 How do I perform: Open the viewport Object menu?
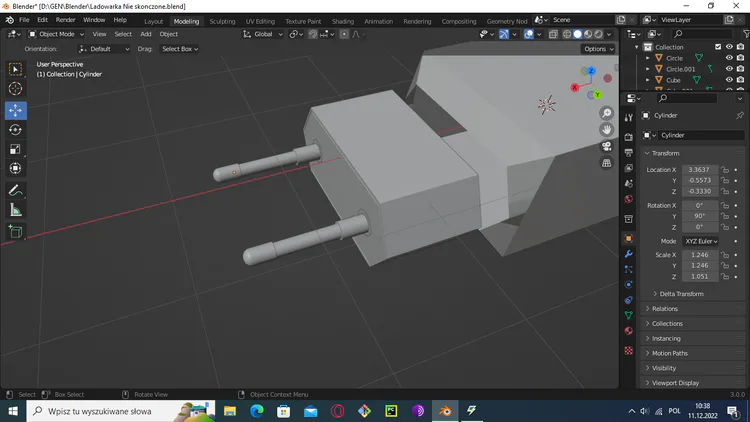[x=168, y=34]
